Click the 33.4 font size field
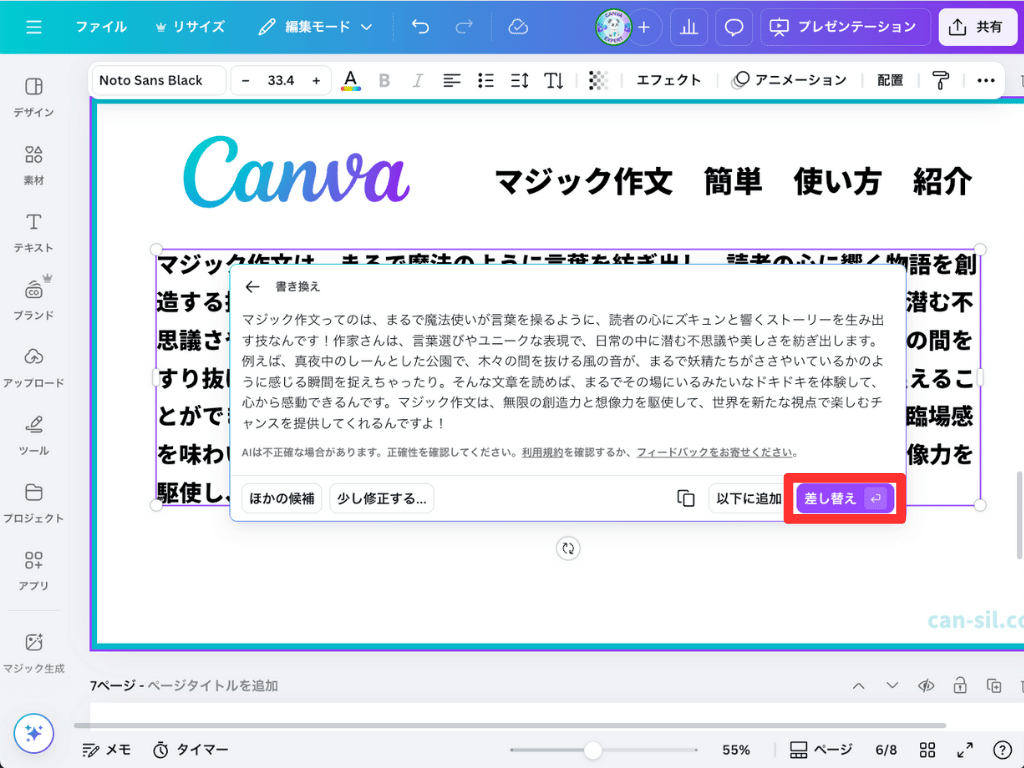The width and height of the screenshot is (1024, 768). click(281, 80)
